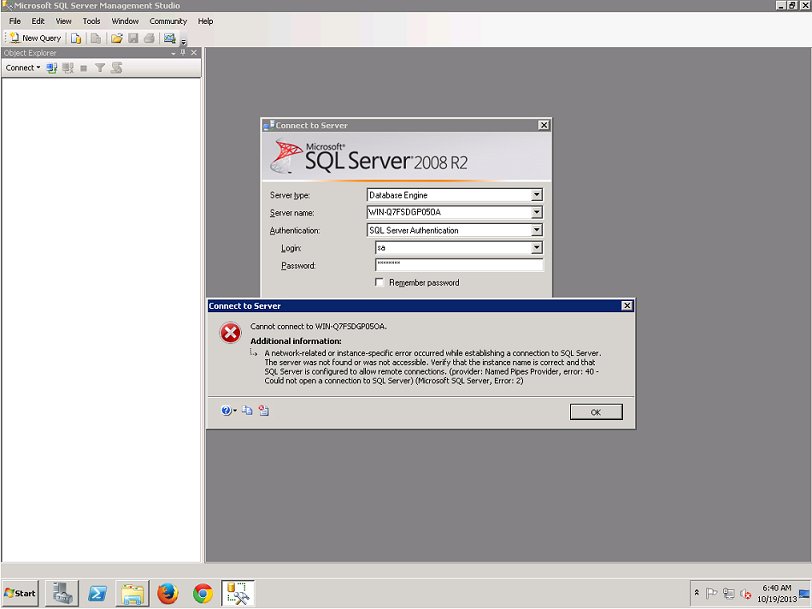812x609 pixels.
Task: Click the "Additional information:" heading text
Action: [296, 341]
